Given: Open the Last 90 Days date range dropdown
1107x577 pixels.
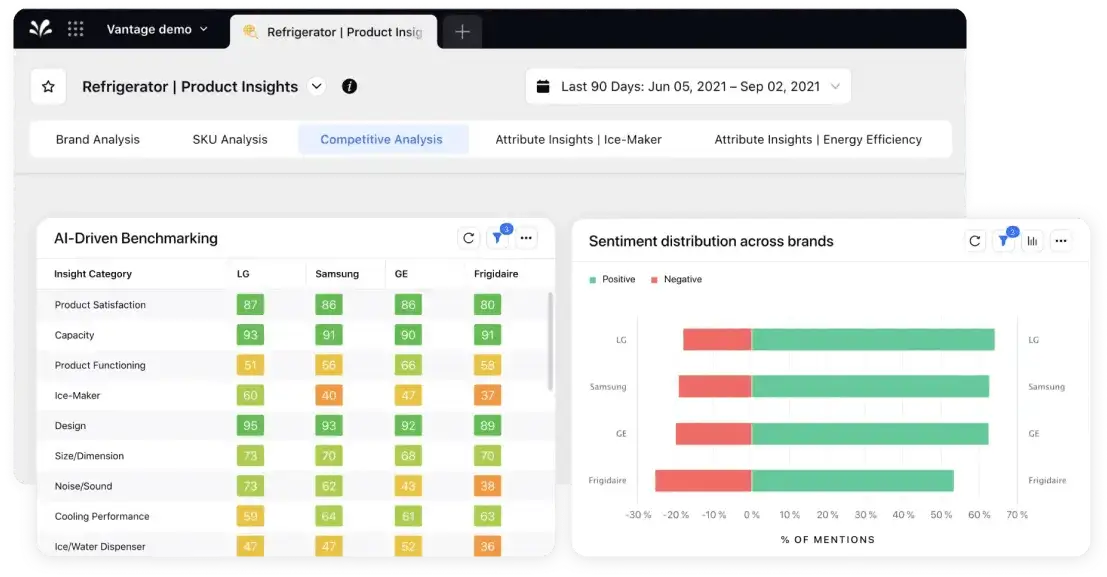Looking at the screenshot, I should (x=834, y=86).
